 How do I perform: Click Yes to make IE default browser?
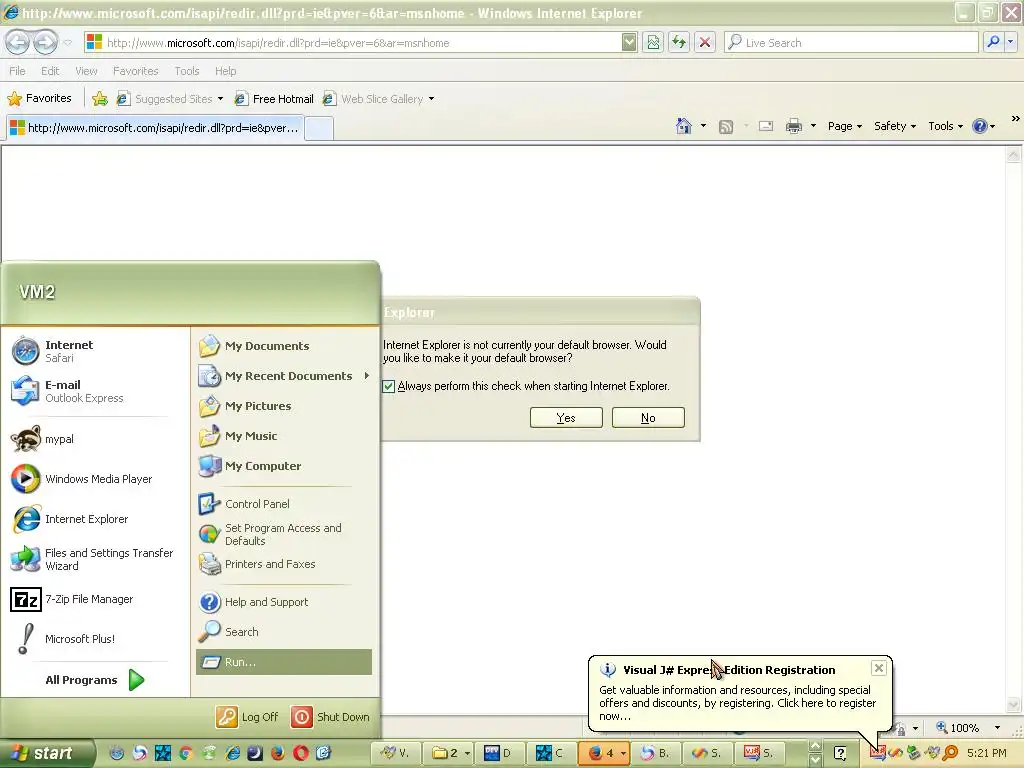click(566, 418)
